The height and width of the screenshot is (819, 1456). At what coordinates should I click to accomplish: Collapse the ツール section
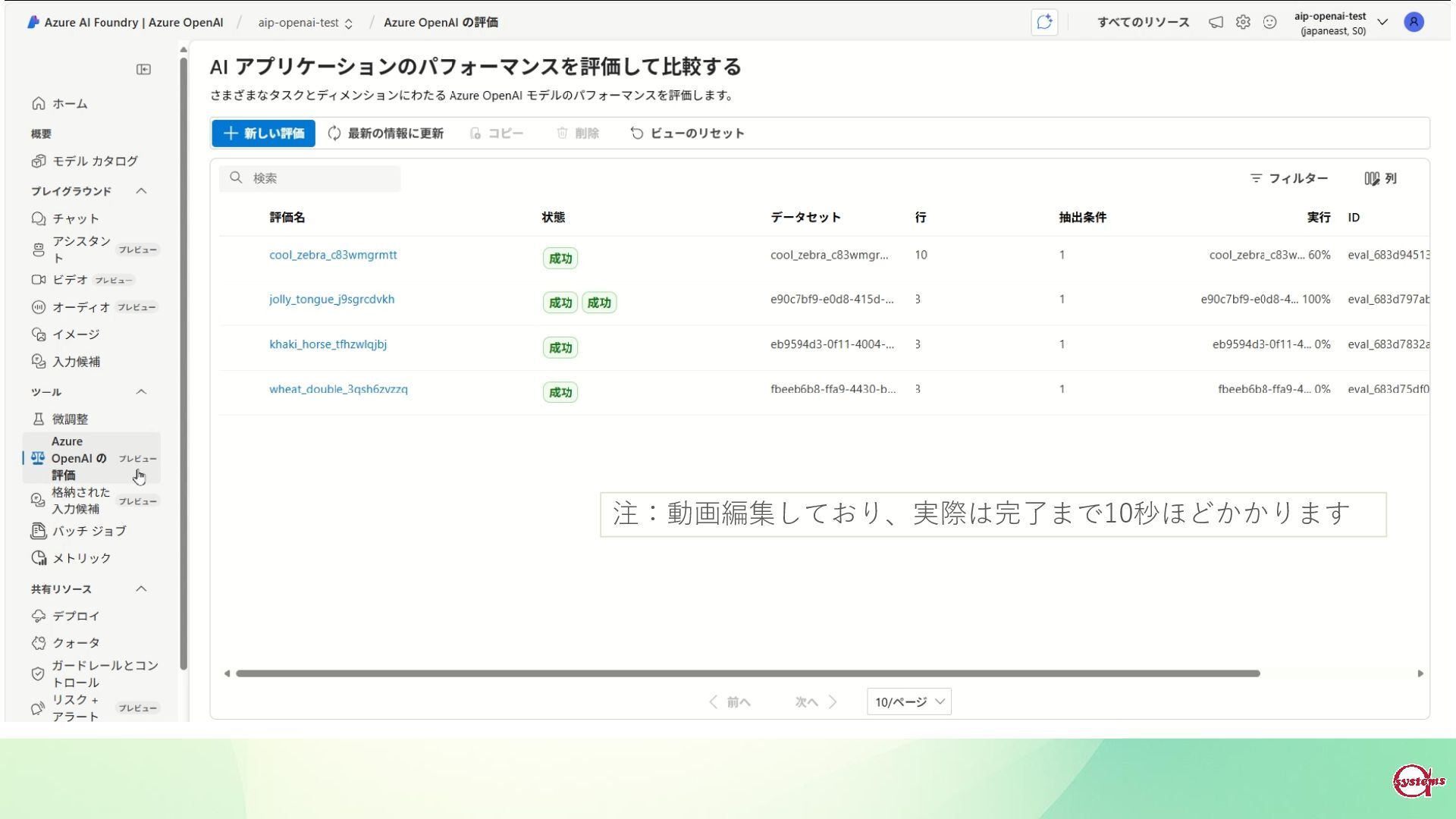(x=141, y=392)
